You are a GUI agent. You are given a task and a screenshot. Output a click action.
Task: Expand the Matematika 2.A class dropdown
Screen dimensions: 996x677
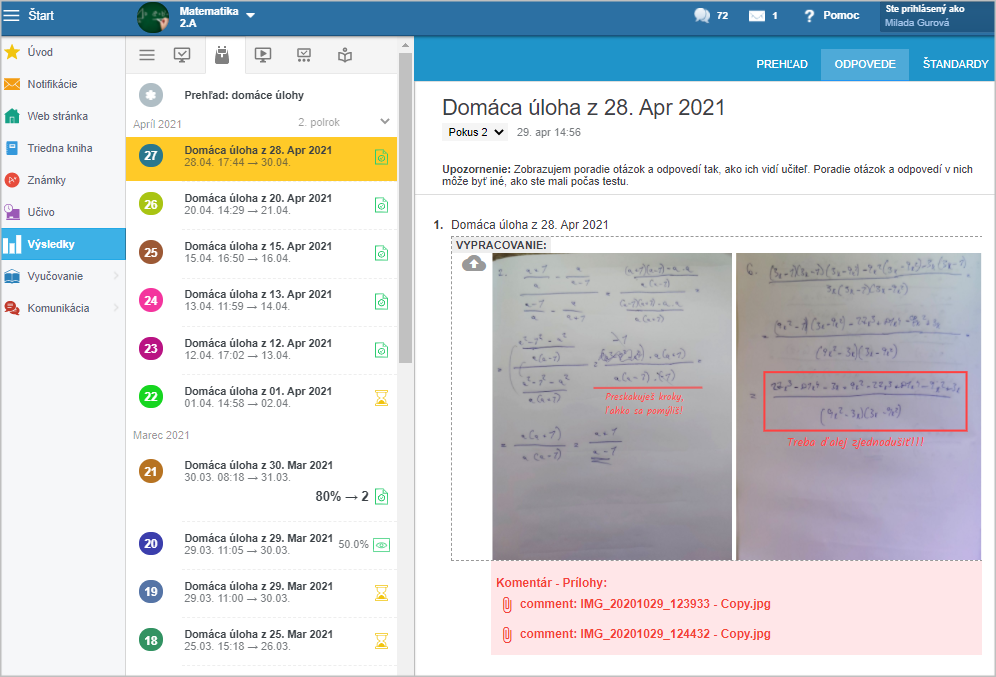250,15
